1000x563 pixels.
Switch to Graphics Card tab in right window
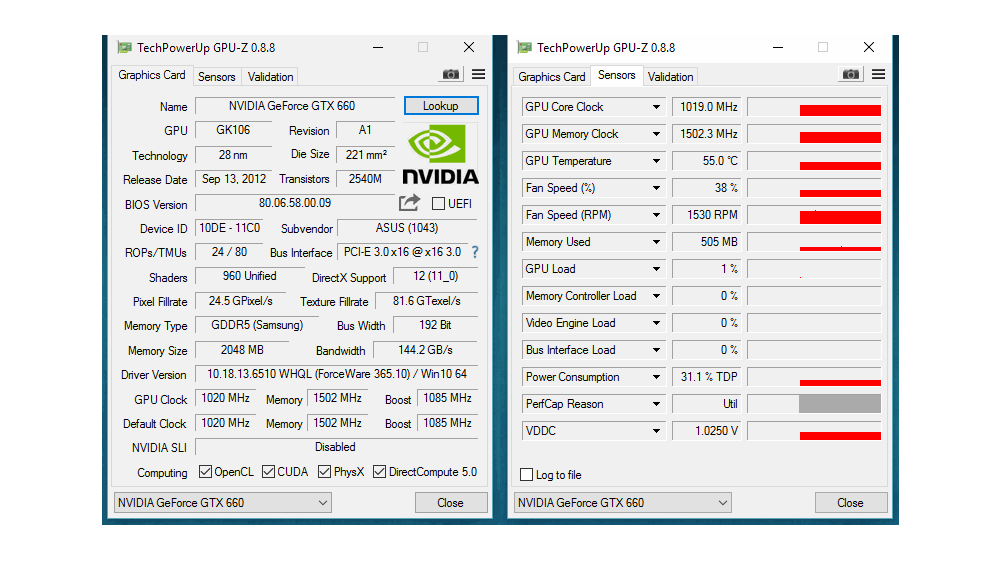point(552,77)
